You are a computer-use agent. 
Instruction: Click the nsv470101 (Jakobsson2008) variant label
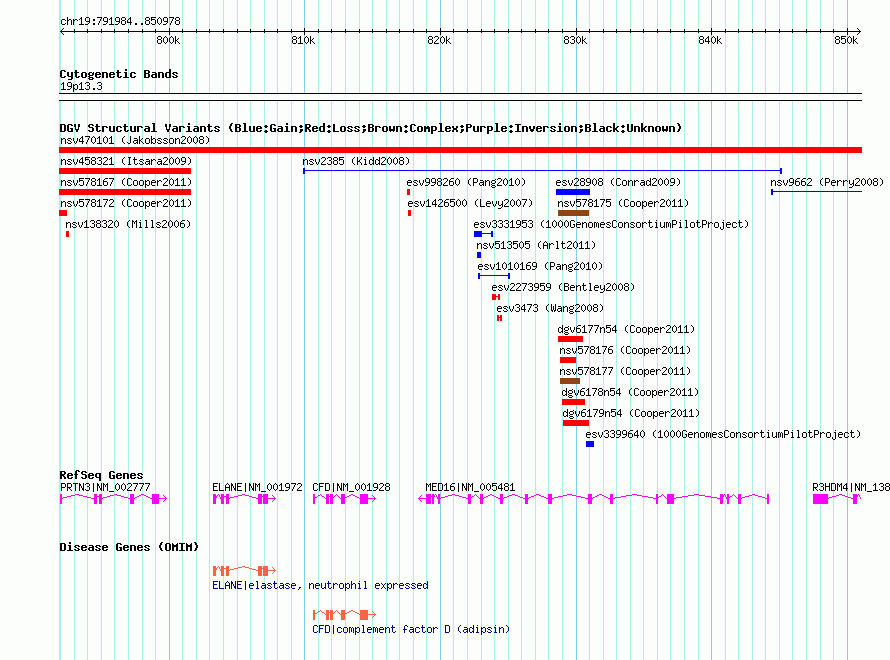[135, 140]
